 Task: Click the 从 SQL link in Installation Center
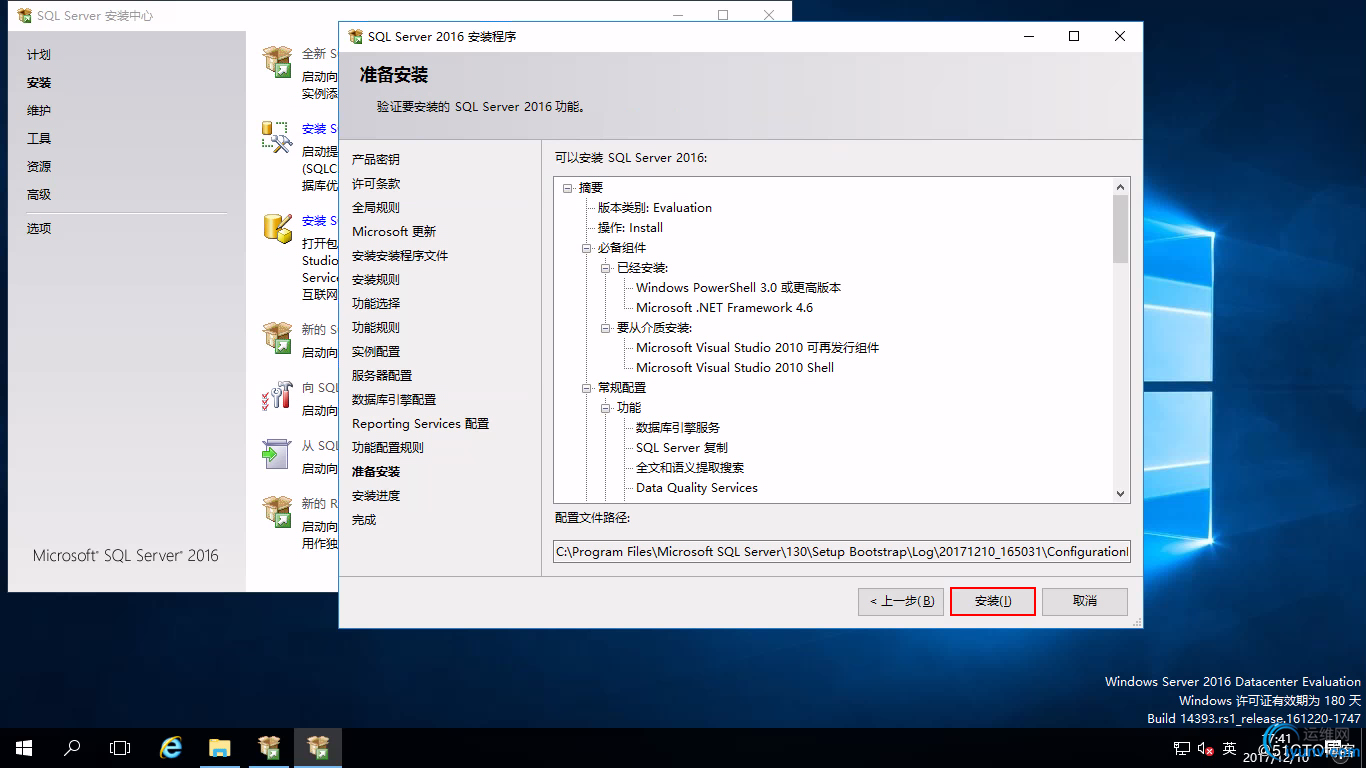click(x=320, y=446)
